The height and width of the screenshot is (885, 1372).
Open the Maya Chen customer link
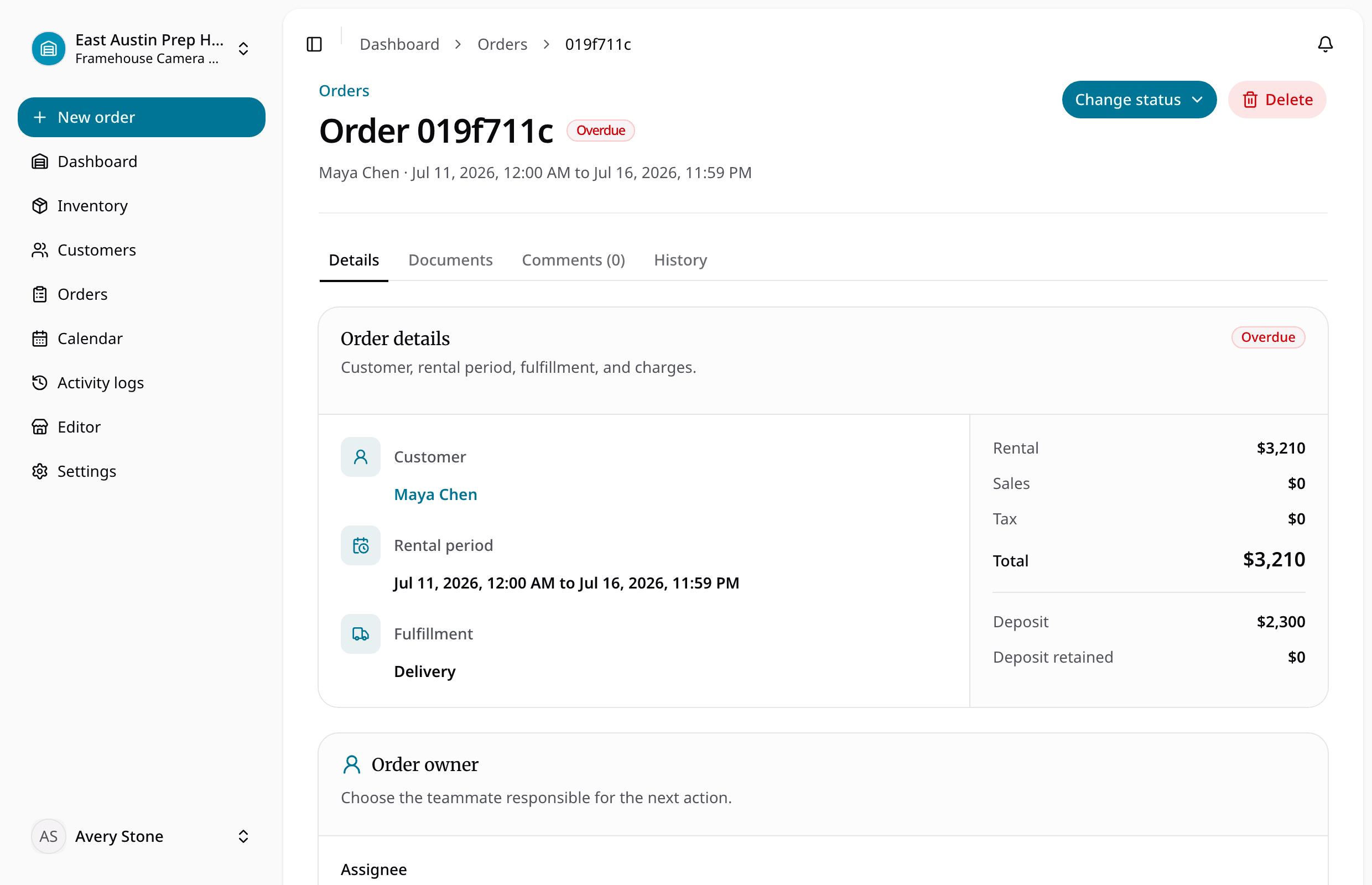(x=435, y=495)
